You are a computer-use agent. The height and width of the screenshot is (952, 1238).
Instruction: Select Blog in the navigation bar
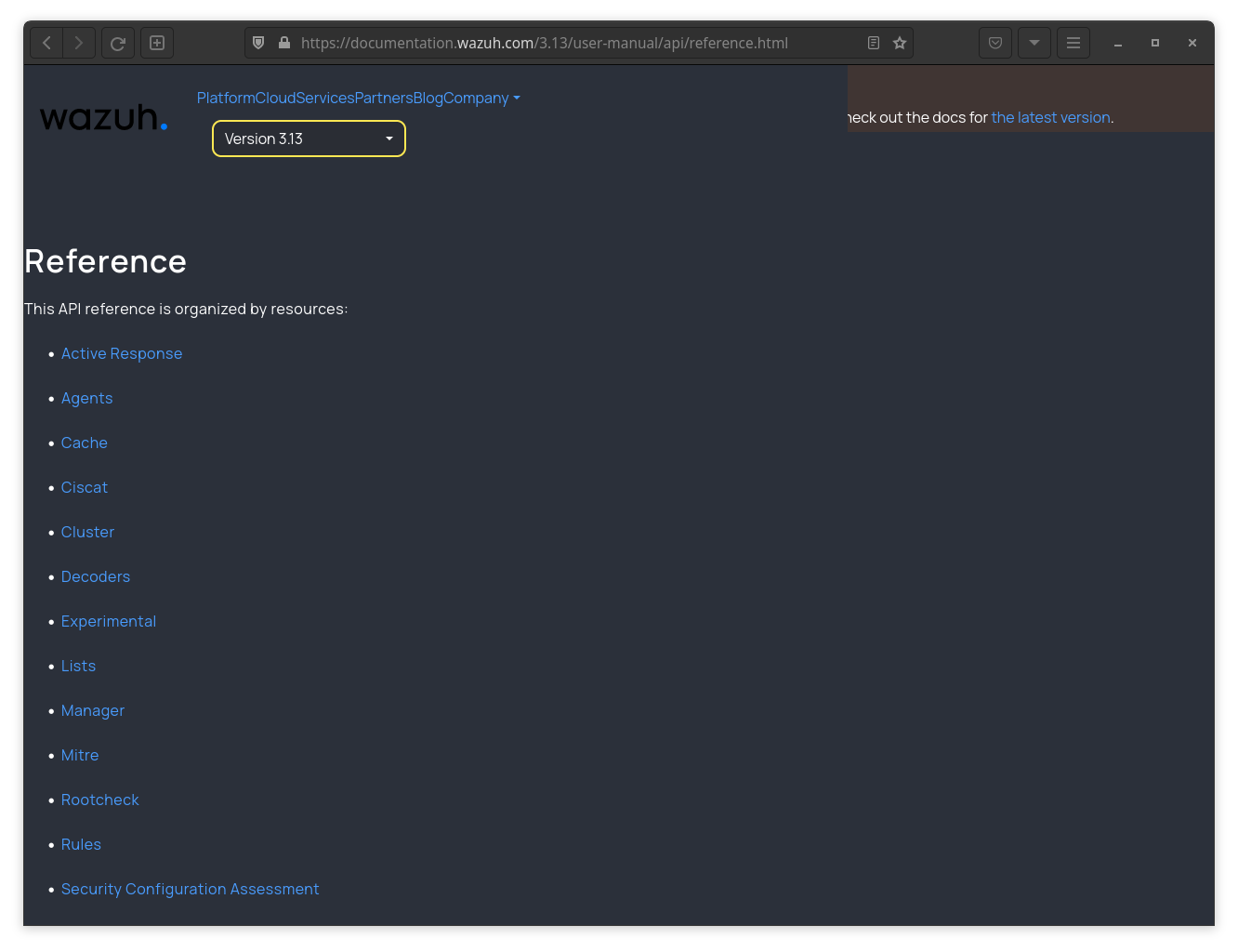tap(427, 98)
